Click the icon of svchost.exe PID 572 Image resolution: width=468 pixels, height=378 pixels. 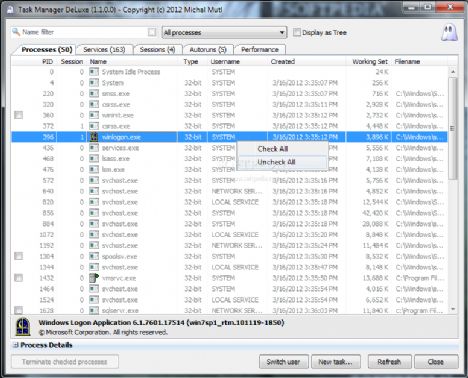[94, 180]
